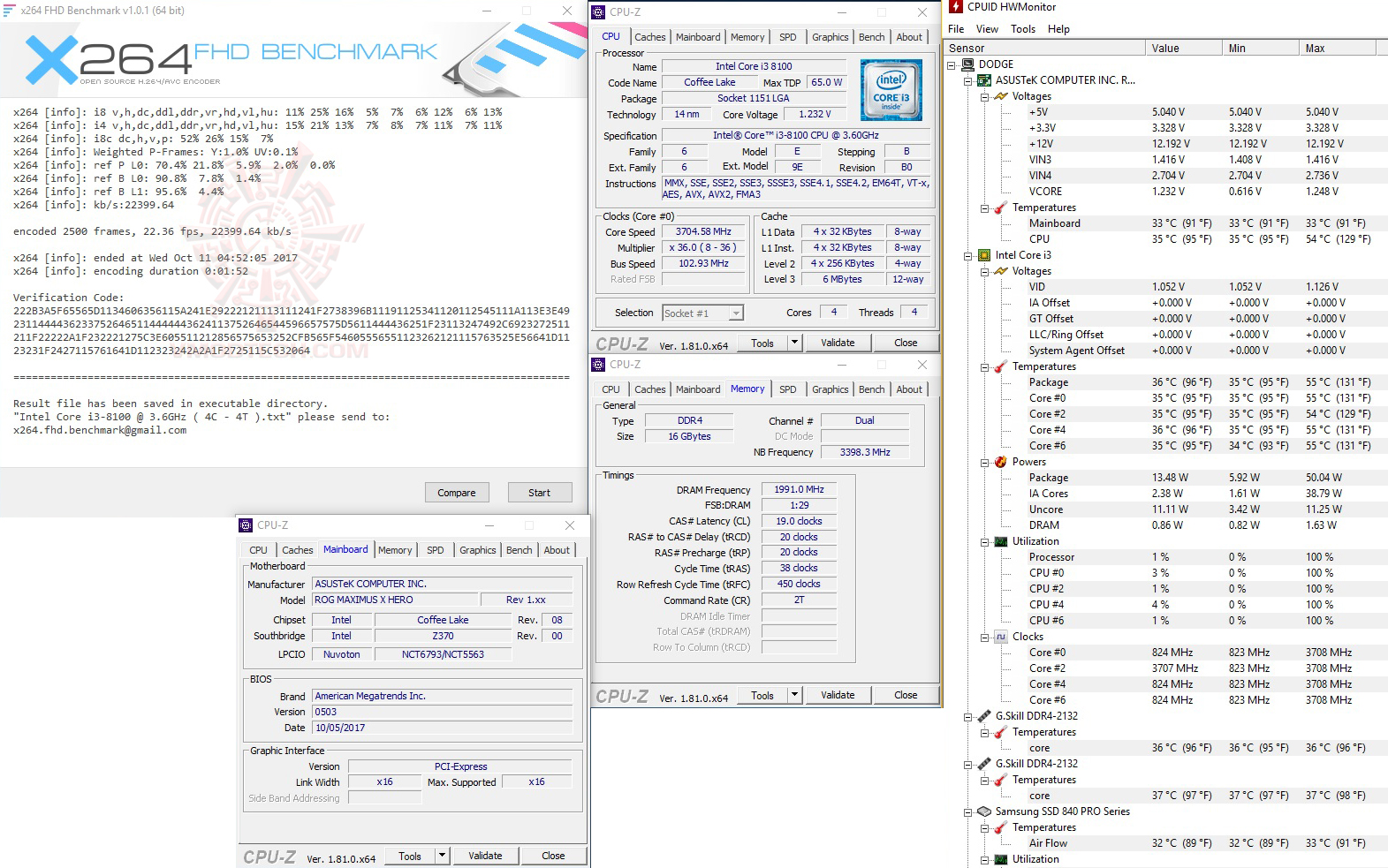
Task: Select the ASUSTeK motherboard icon in HWMonitor tree
Action: click(984, 80)
